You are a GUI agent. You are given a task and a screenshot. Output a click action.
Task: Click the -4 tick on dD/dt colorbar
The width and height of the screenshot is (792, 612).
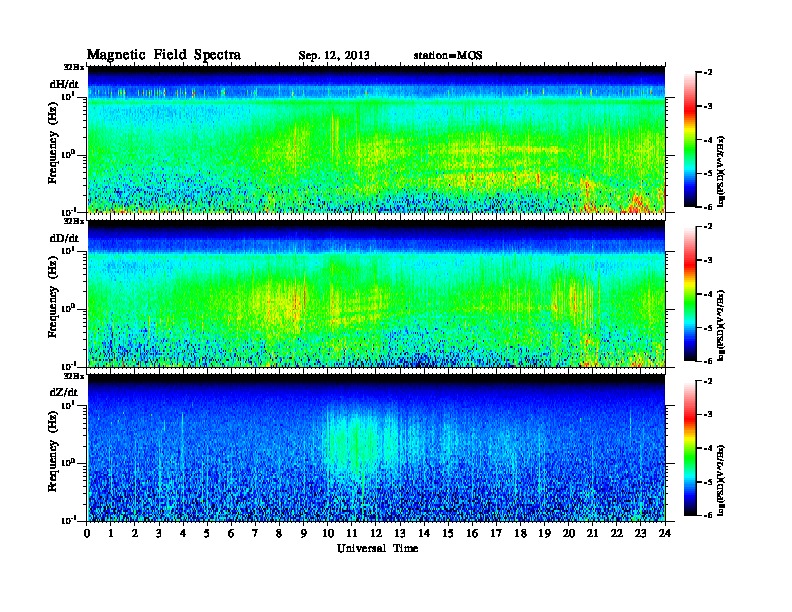tap(708, 294)
